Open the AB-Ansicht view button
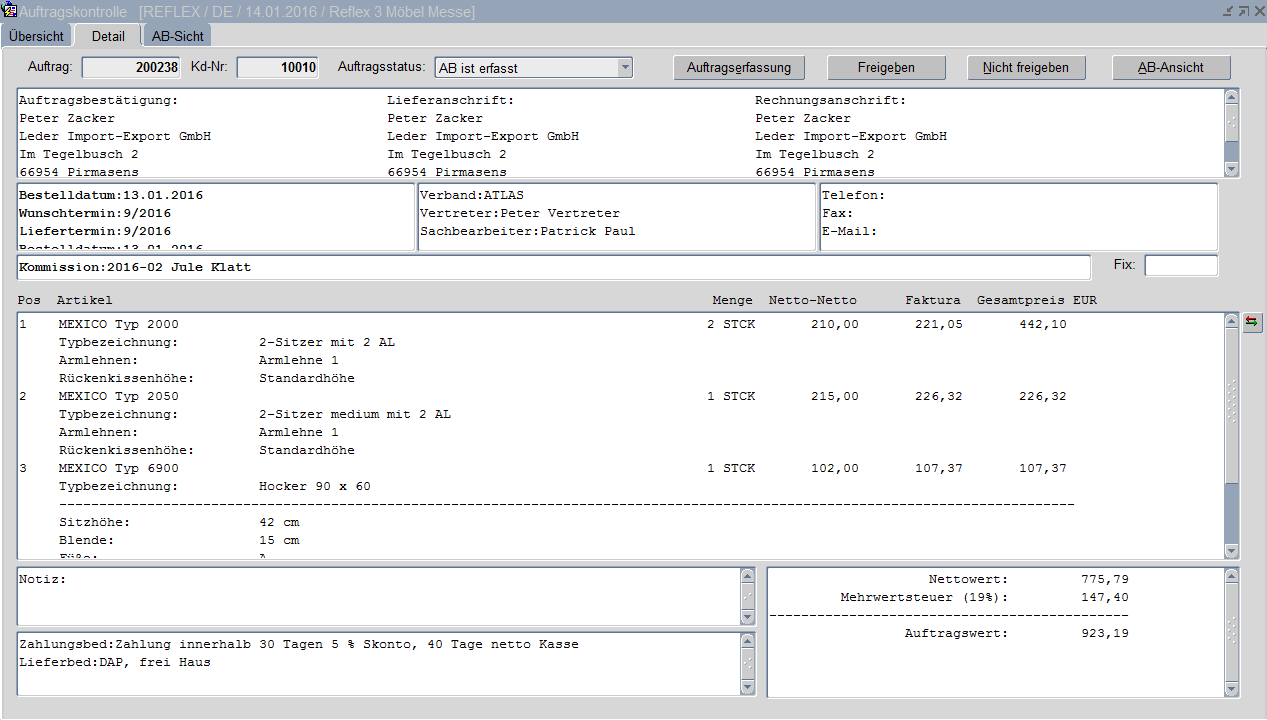The image size is (1267, 720). click(x=1171, y=68)
